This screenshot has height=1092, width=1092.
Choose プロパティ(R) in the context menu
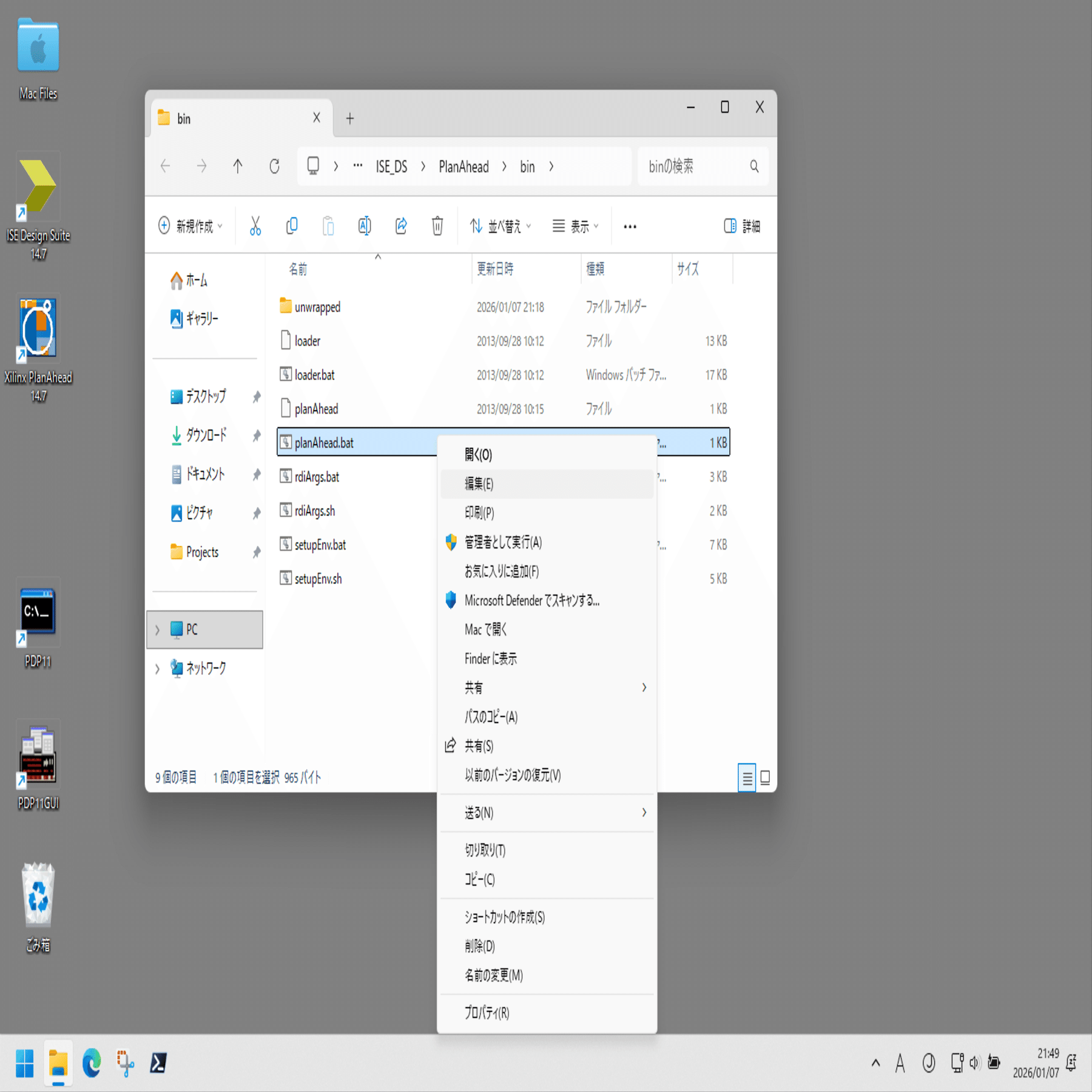pos(547,1013)
